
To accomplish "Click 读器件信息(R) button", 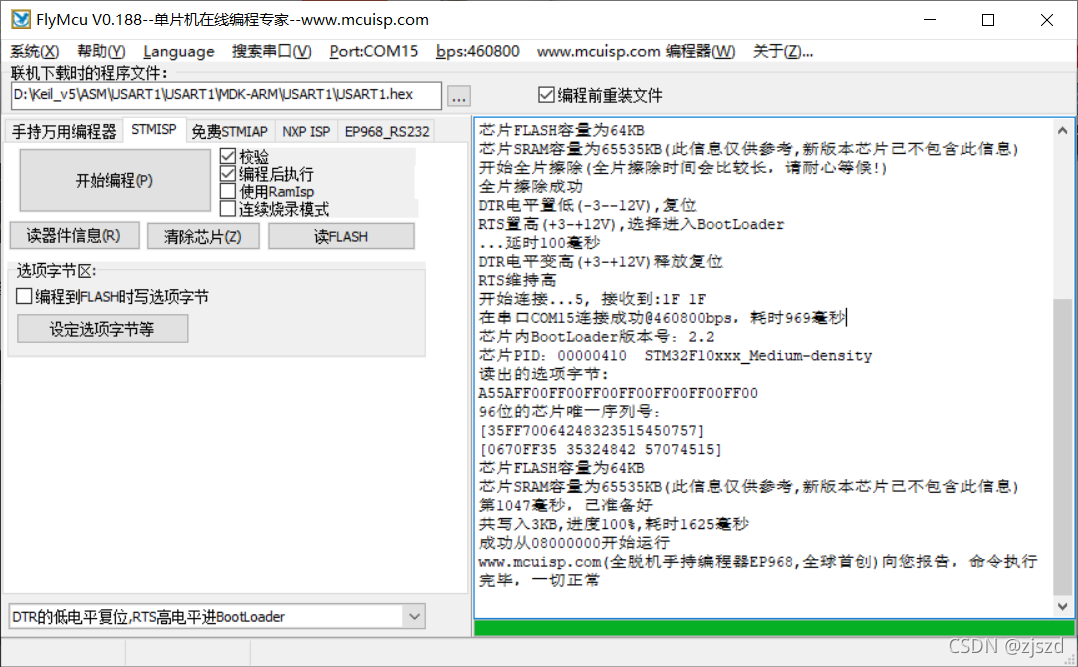I will (74, 236).
